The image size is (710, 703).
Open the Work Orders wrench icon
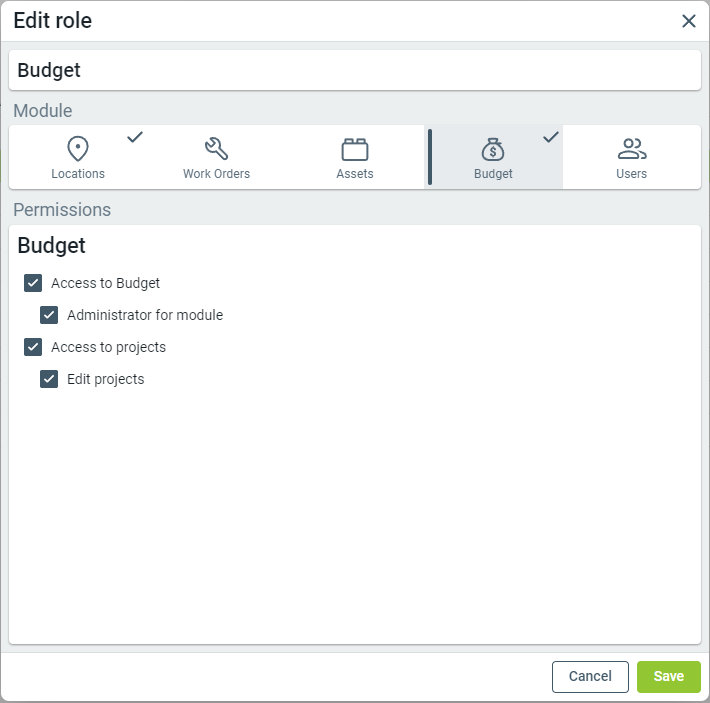216,149
